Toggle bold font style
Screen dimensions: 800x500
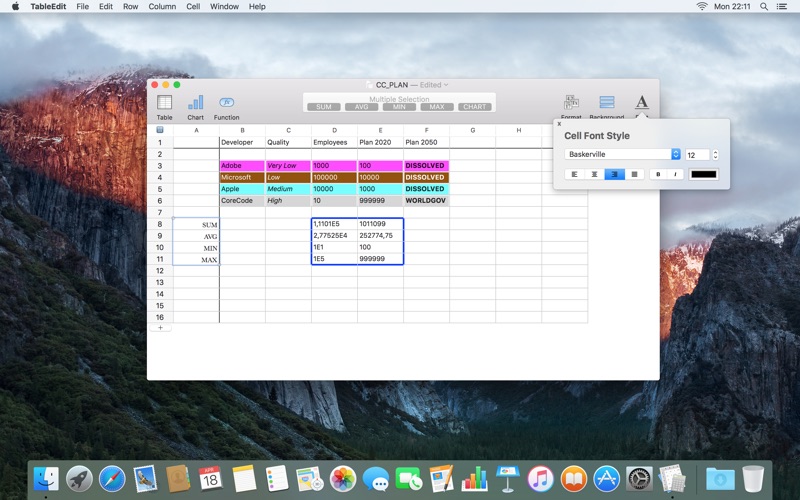[x=658, y=174]
